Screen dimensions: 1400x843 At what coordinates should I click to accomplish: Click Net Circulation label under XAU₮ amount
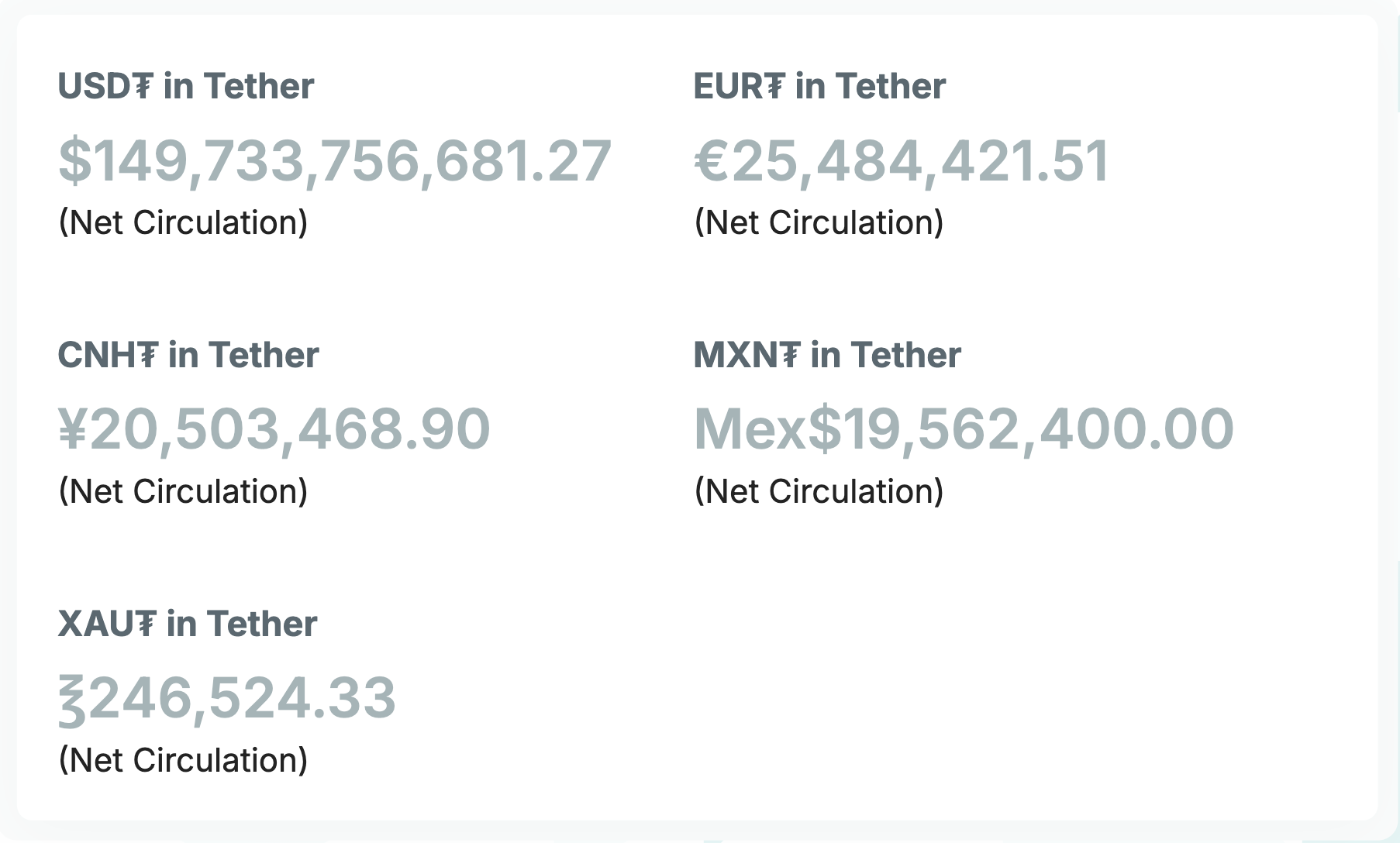tap(183, 760)
